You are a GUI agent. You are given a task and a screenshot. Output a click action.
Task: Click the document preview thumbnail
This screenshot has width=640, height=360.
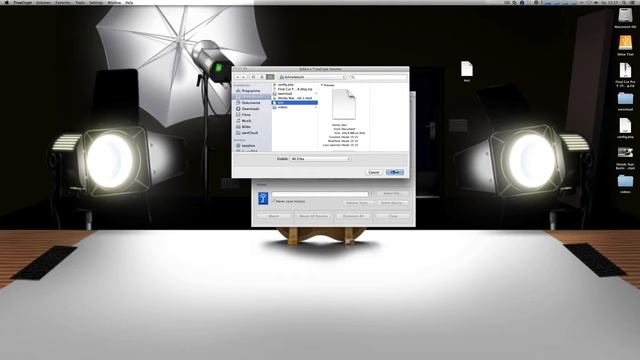tap(344, 104)
